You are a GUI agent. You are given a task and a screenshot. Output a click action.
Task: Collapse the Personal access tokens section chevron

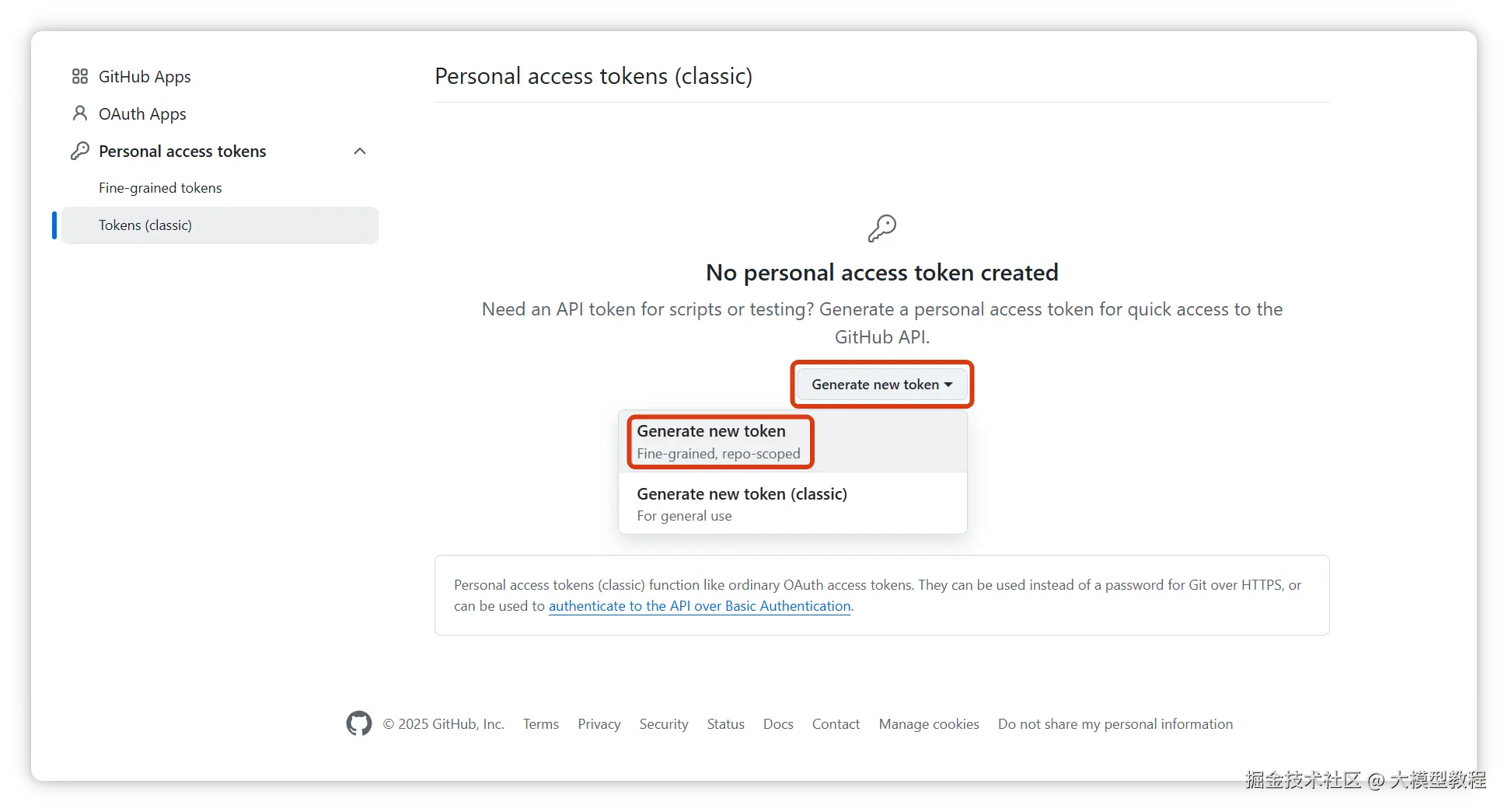click(359, 151)
